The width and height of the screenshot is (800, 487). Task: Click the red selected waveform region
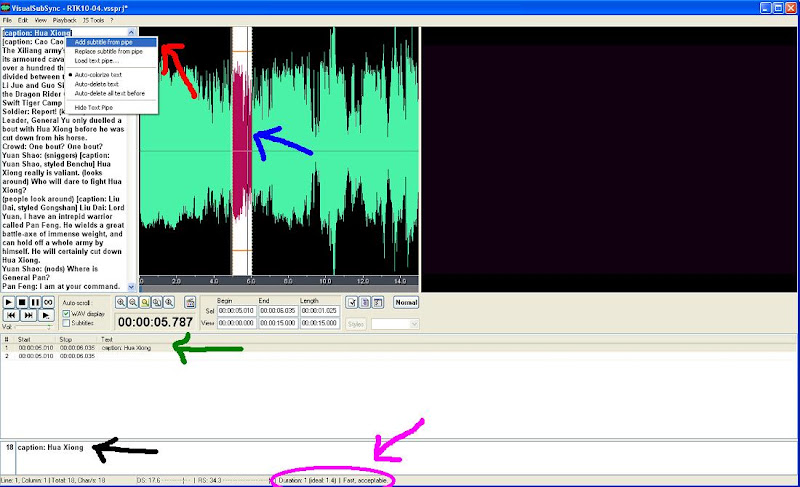(x=242, y=143)
